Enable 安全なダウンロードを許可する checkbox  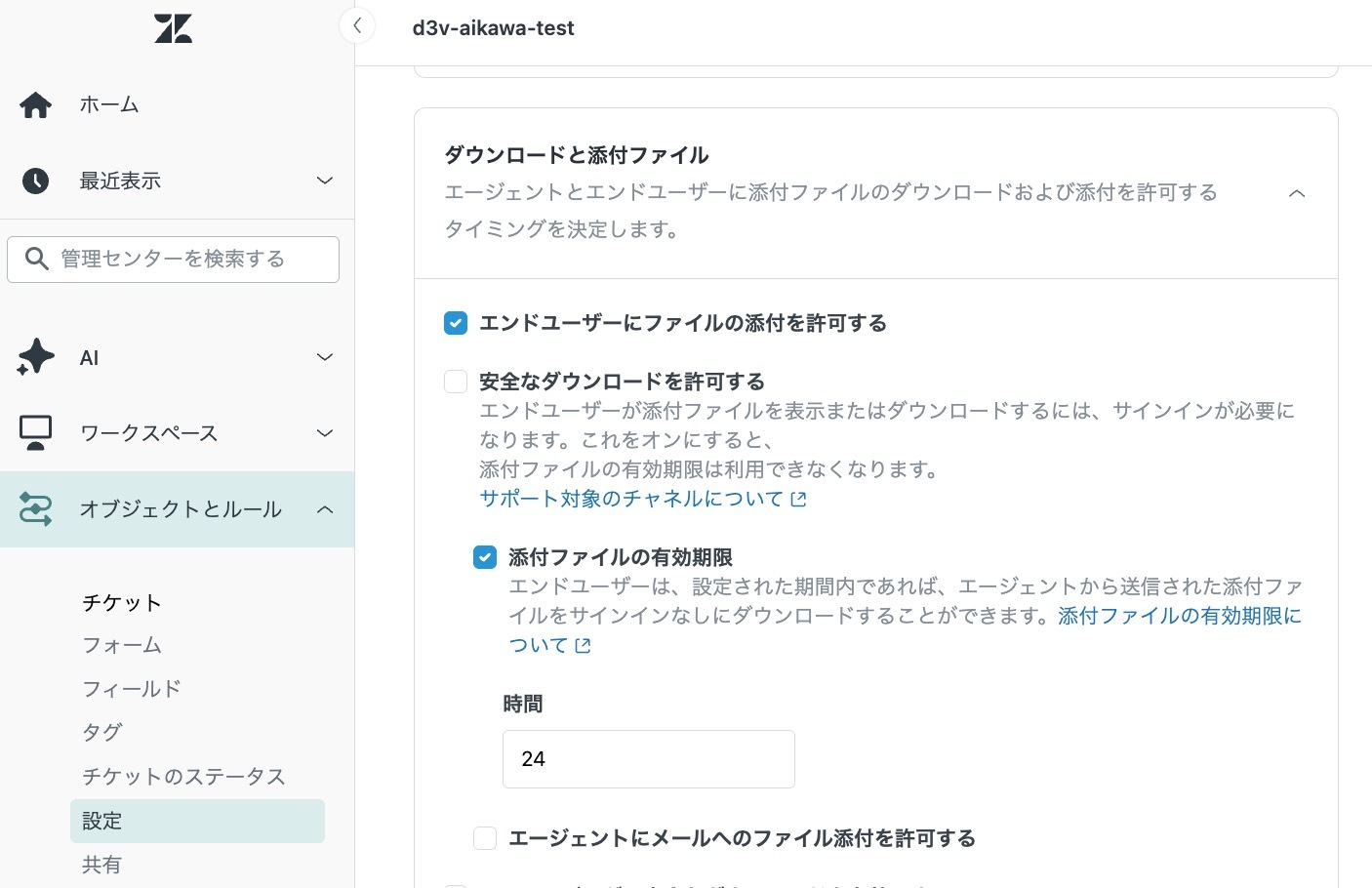(x=456, y=382)
